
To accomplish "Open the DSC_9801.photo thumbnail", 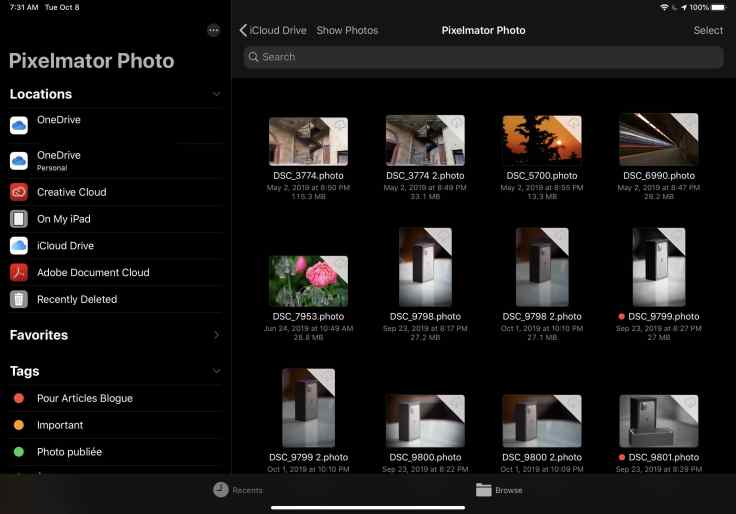I will pyautogui.click(x=659, y=421).
